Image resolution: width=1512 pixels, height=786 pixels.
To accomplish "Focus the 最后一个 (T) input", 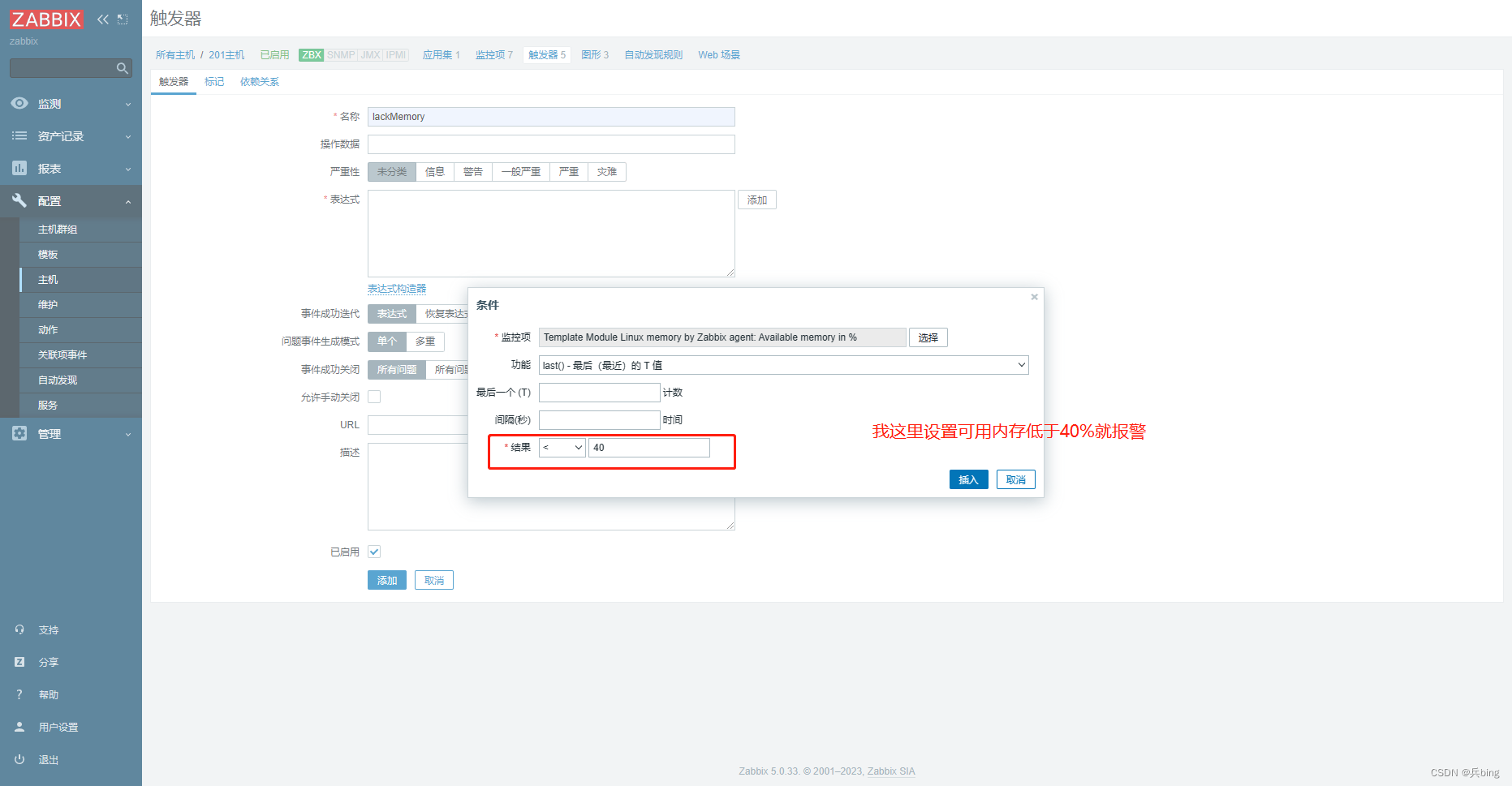I will (600, 393).
